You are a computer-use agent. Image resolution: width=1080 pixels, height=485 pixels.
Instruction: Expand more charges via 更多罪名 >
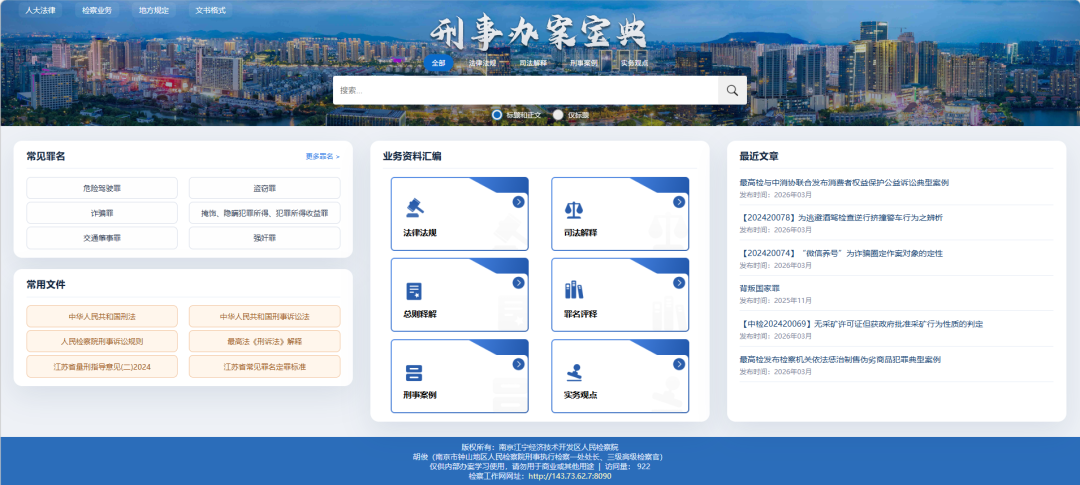322,157
